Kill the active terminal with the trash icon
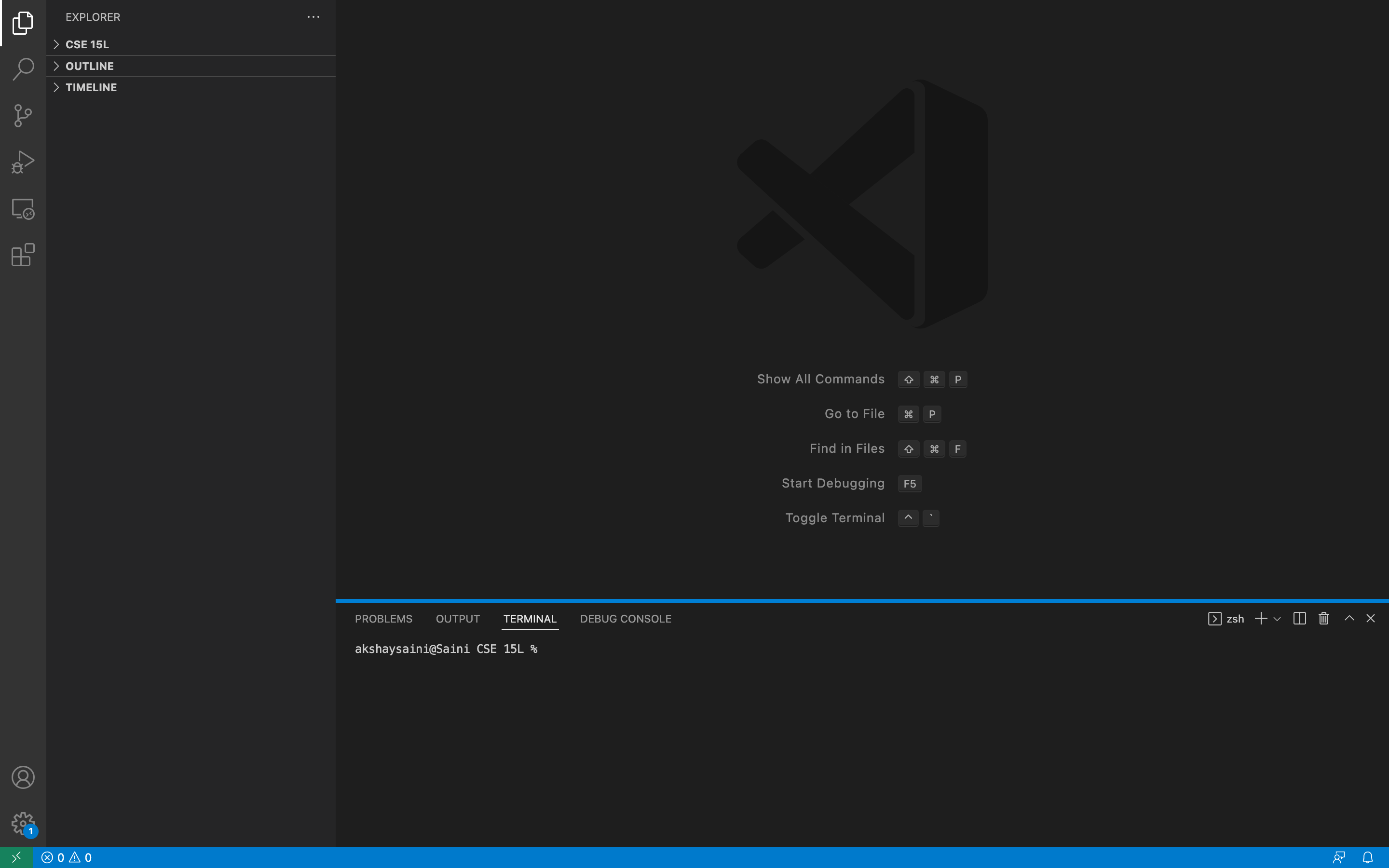 coord(1323,618)
